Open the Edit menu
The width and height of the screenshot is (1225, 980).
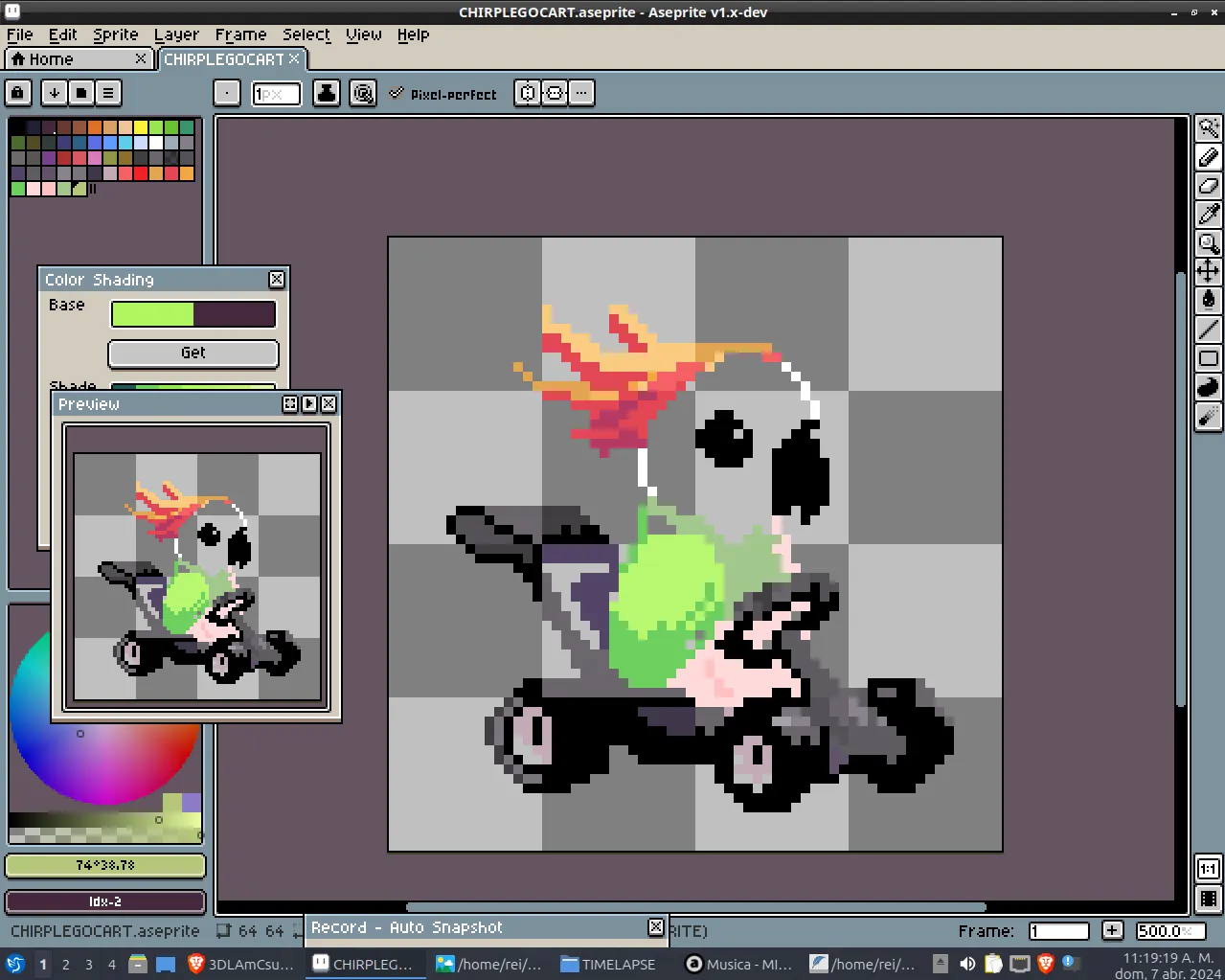tap(63, 34)
